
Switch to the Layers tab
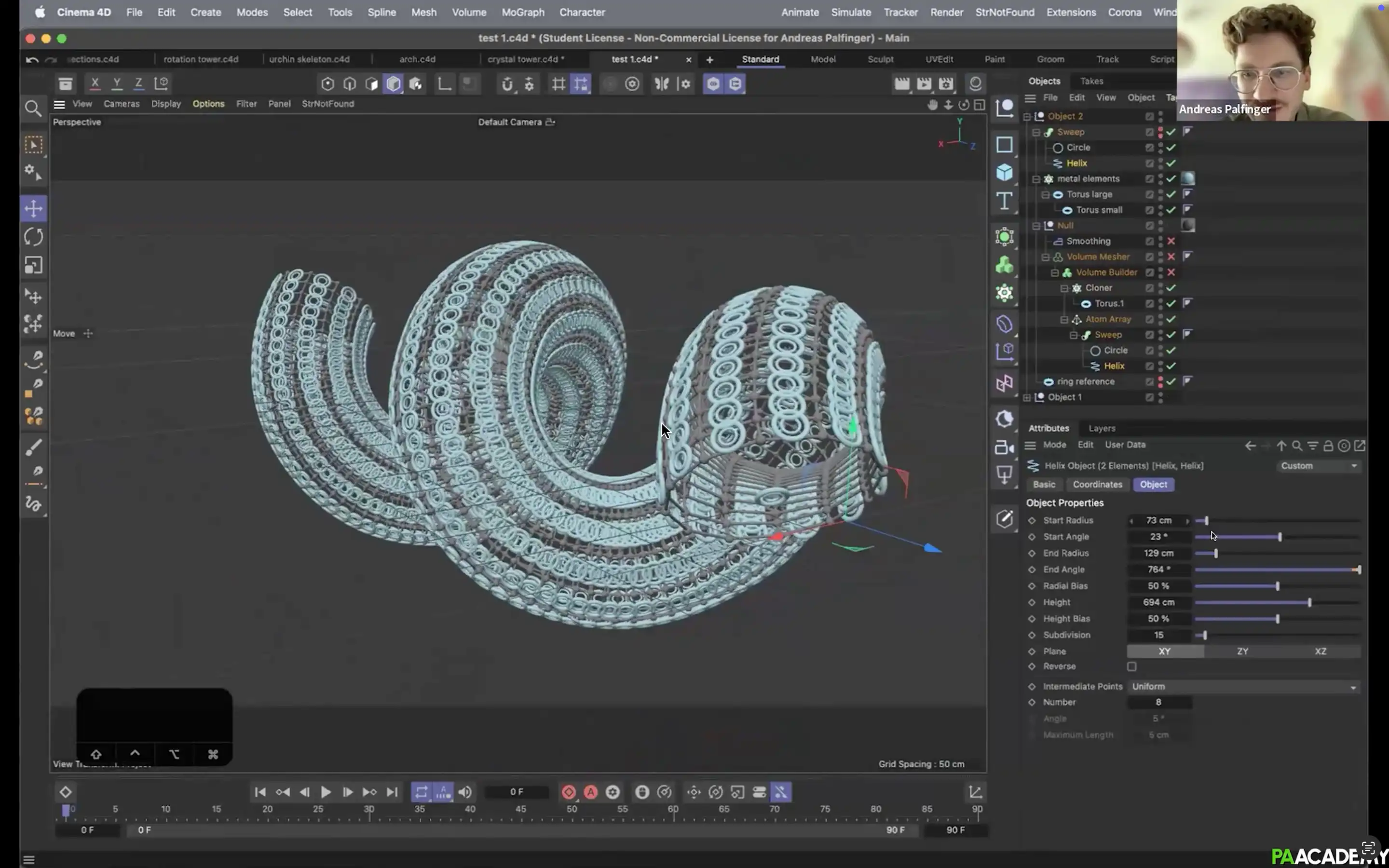(x=1102, y=428)
